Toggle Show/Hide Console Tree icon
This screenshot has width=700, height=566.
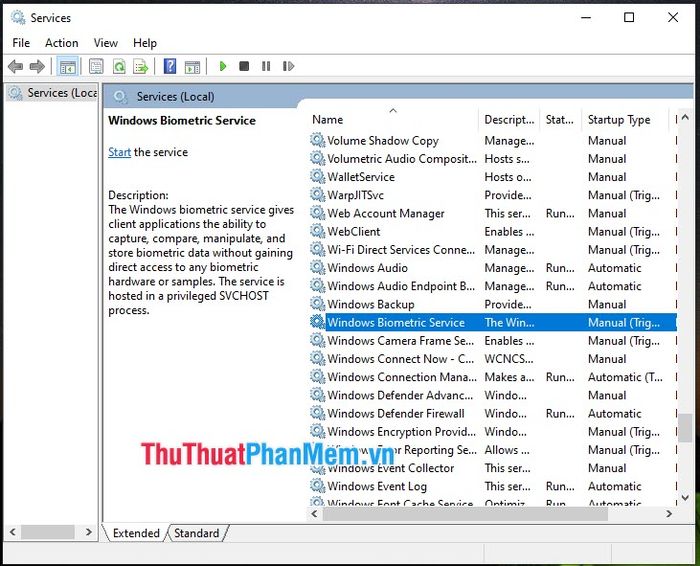[x=68, y=67]
